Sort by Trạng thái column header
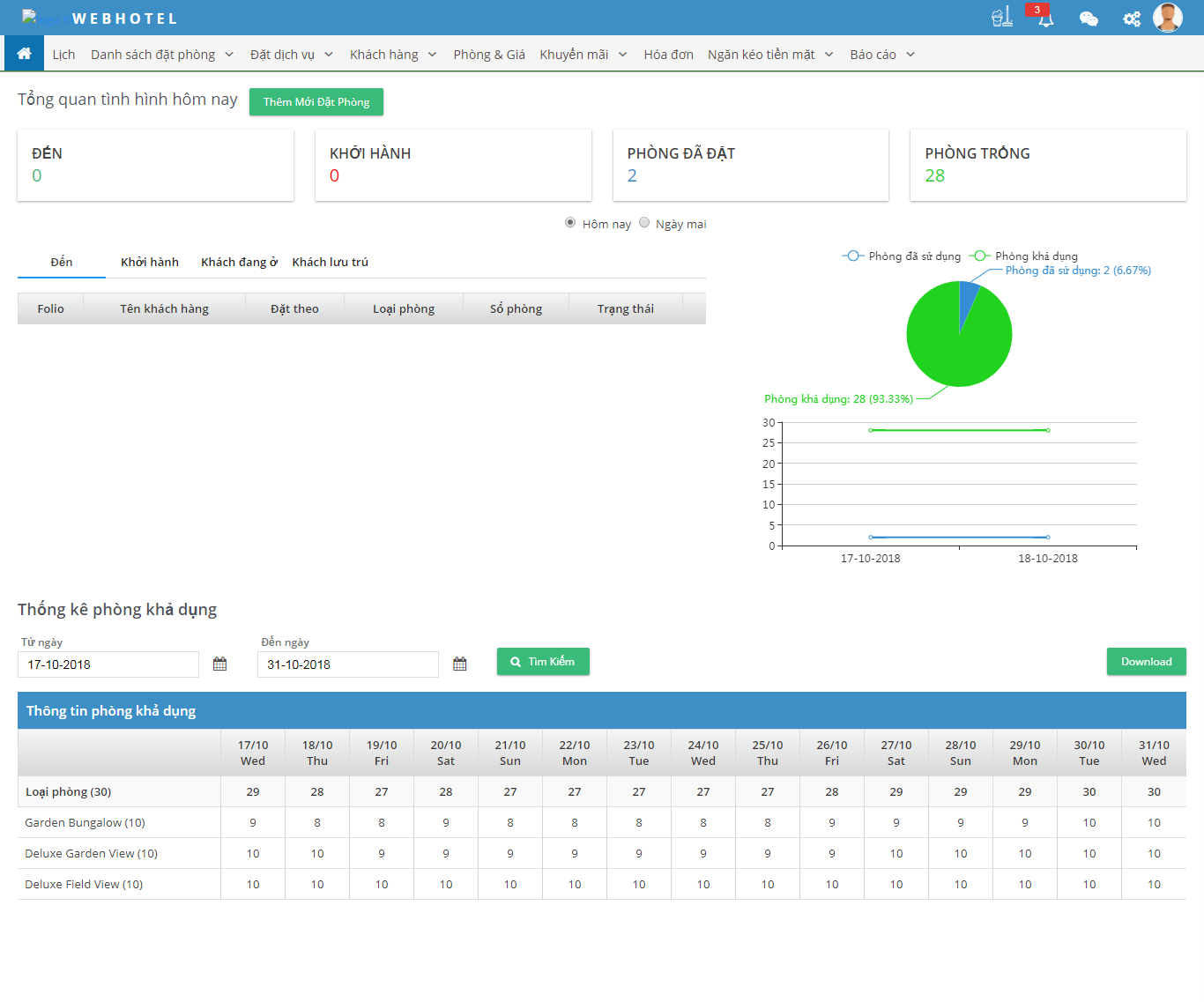Viewport: 1204px width, 1002px height. [x=626, y=308]
